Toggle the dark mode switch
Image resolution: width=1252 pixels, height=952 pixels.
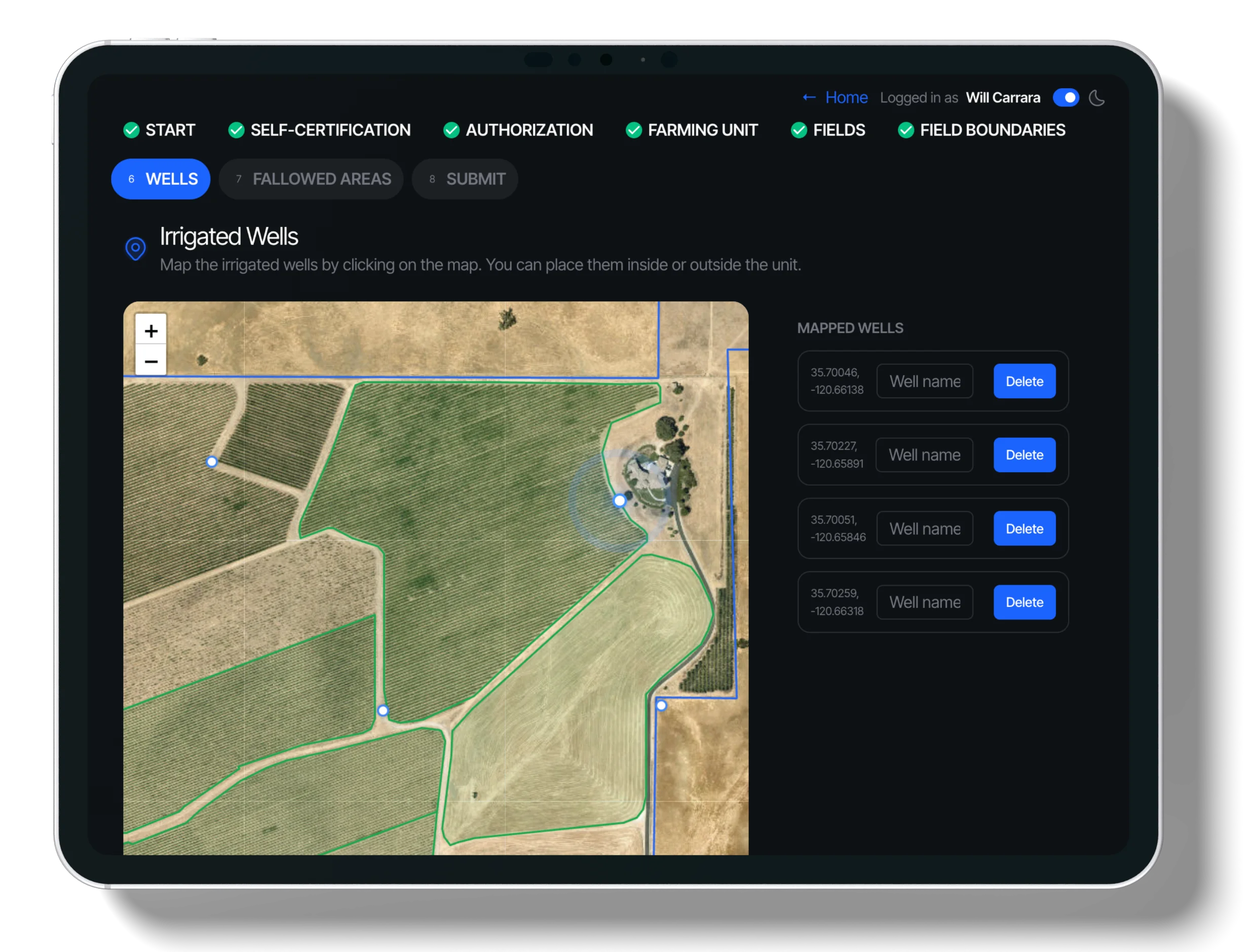pyautogui.click(x=1066, y=97)
